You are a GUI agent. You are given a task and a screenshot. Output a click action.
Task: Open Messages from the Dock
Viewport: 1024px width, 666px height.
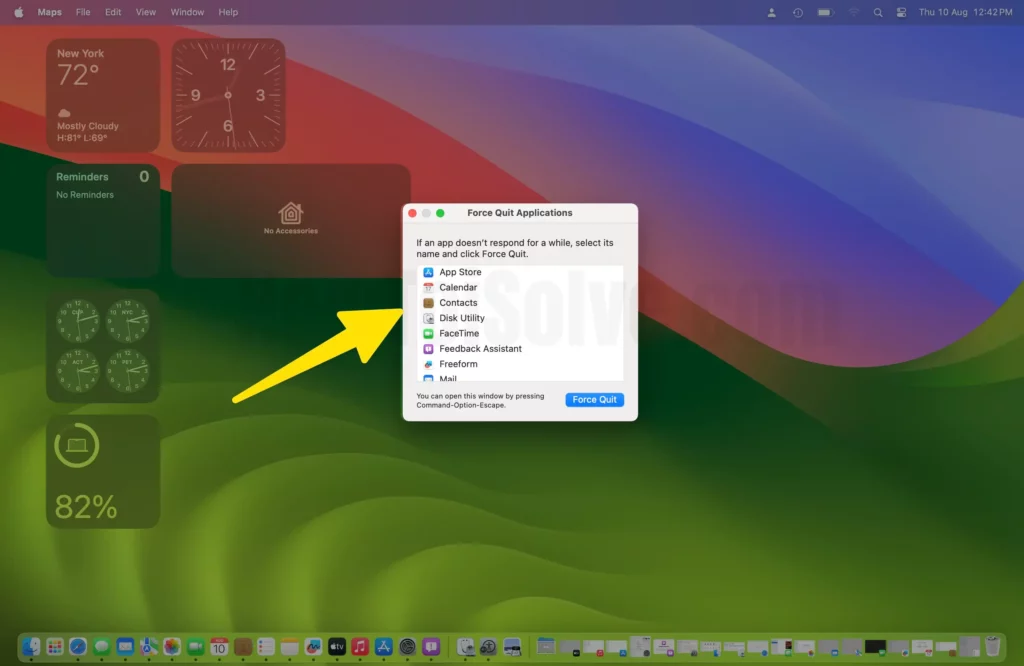point(101,646)
